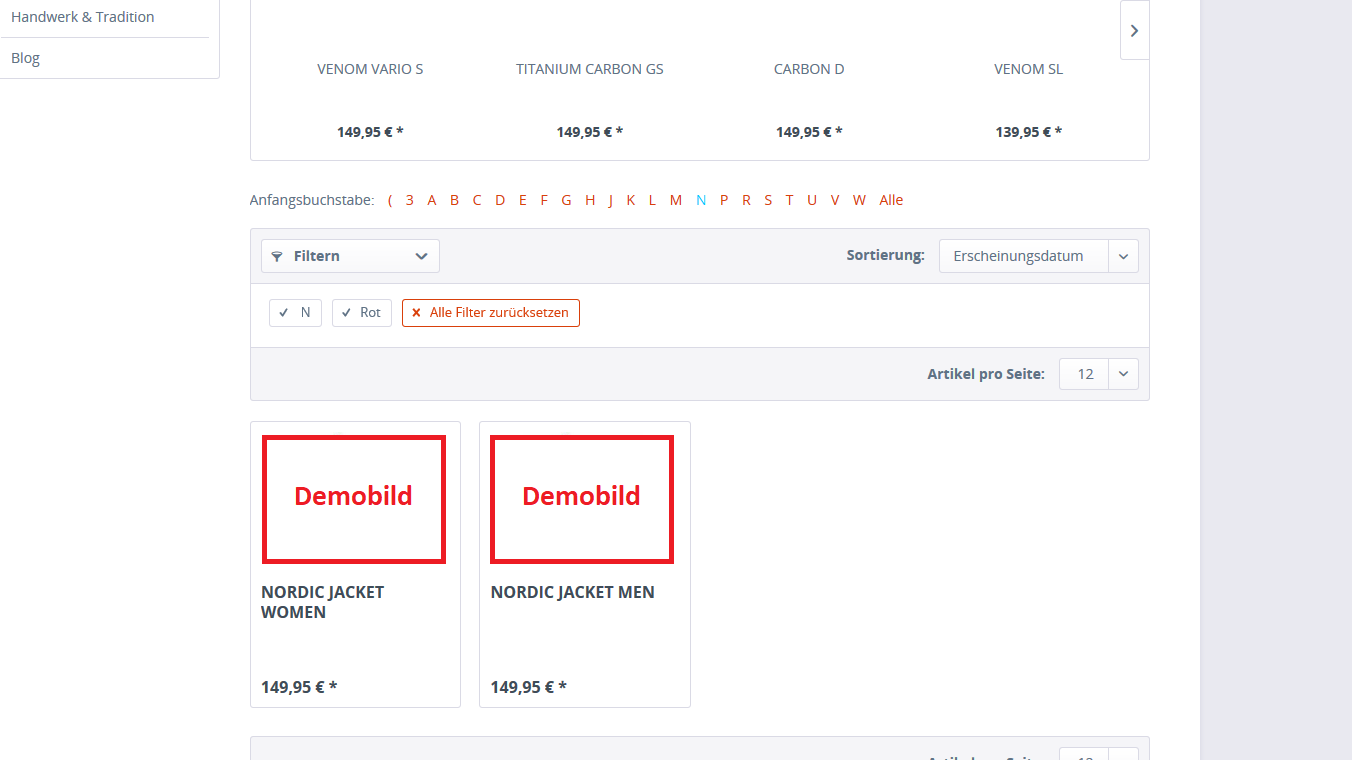Select starting character 3
The height and width of the screenshot is (760, 1352).
click(410, 200)
